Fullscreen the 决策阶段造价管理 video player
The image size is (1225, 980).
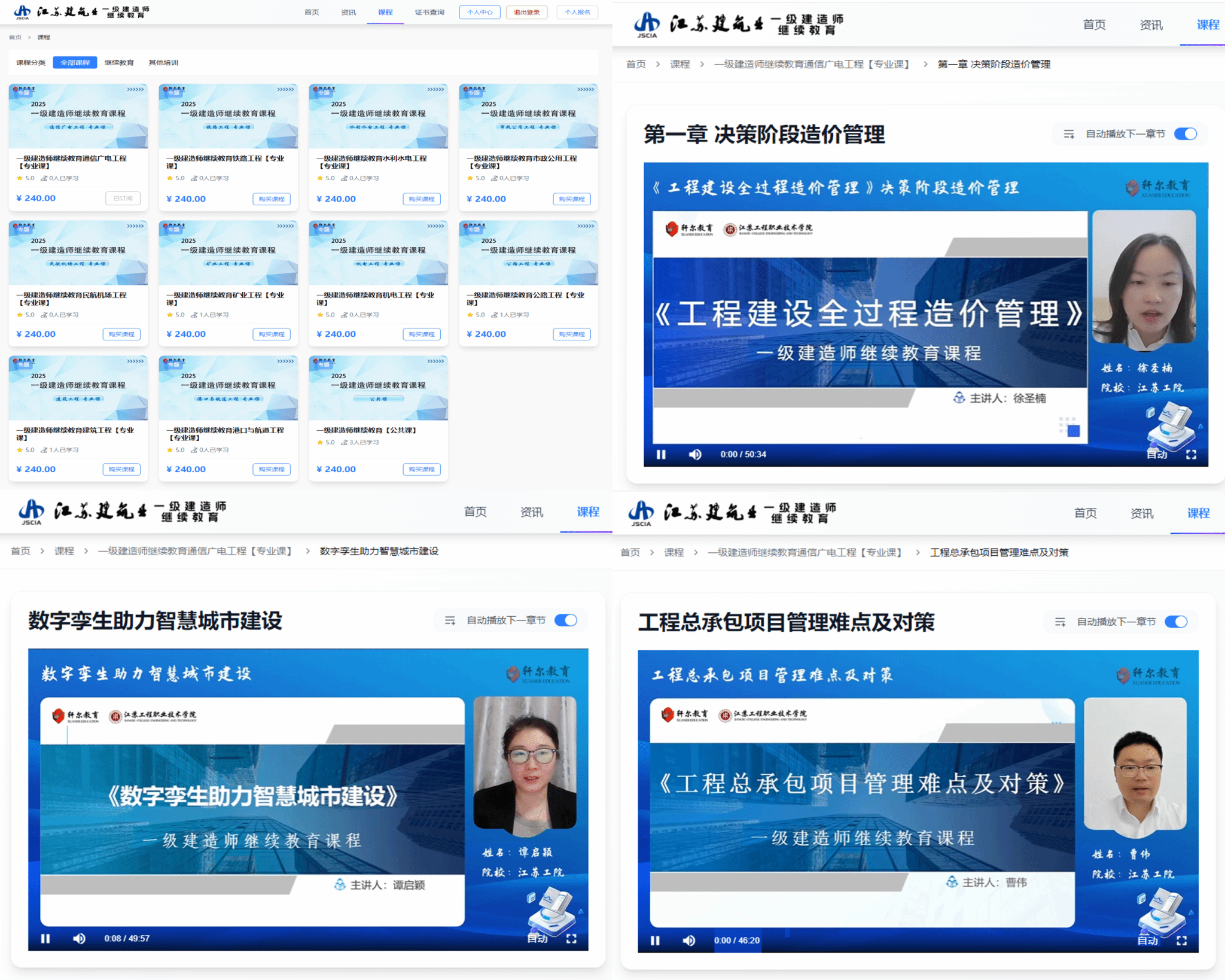tap(1191, 454)
